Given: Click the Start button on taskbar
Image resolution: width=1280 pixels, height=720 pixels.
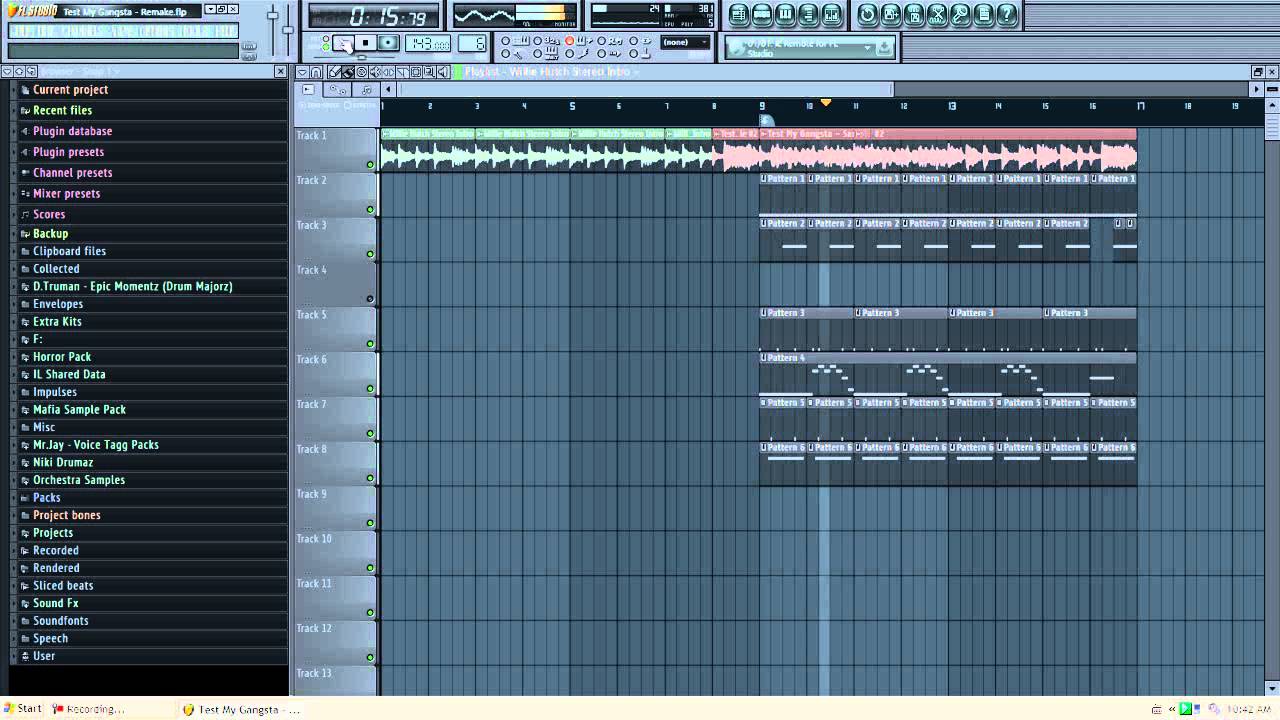Looking at the screenshot, I should (22, 709).
